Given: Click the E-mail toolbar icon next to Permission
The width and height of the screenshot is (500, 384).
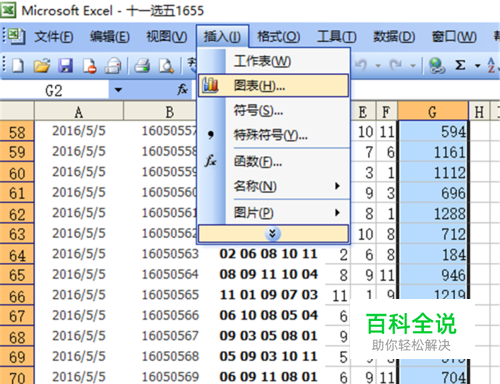Looking at the screenshot, I should (113, 65).
